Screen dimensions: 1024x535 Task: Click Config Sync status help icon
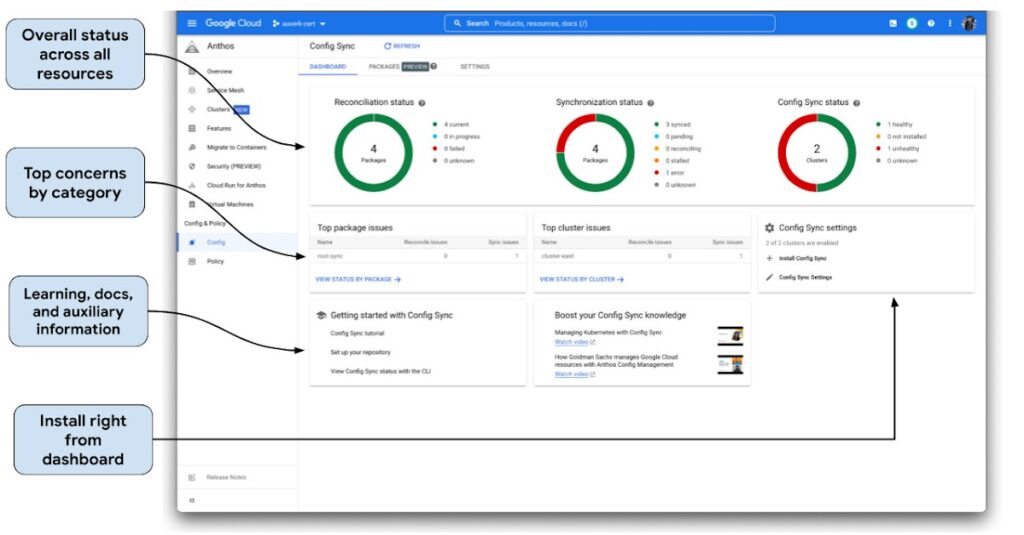[x=856, y=103]
